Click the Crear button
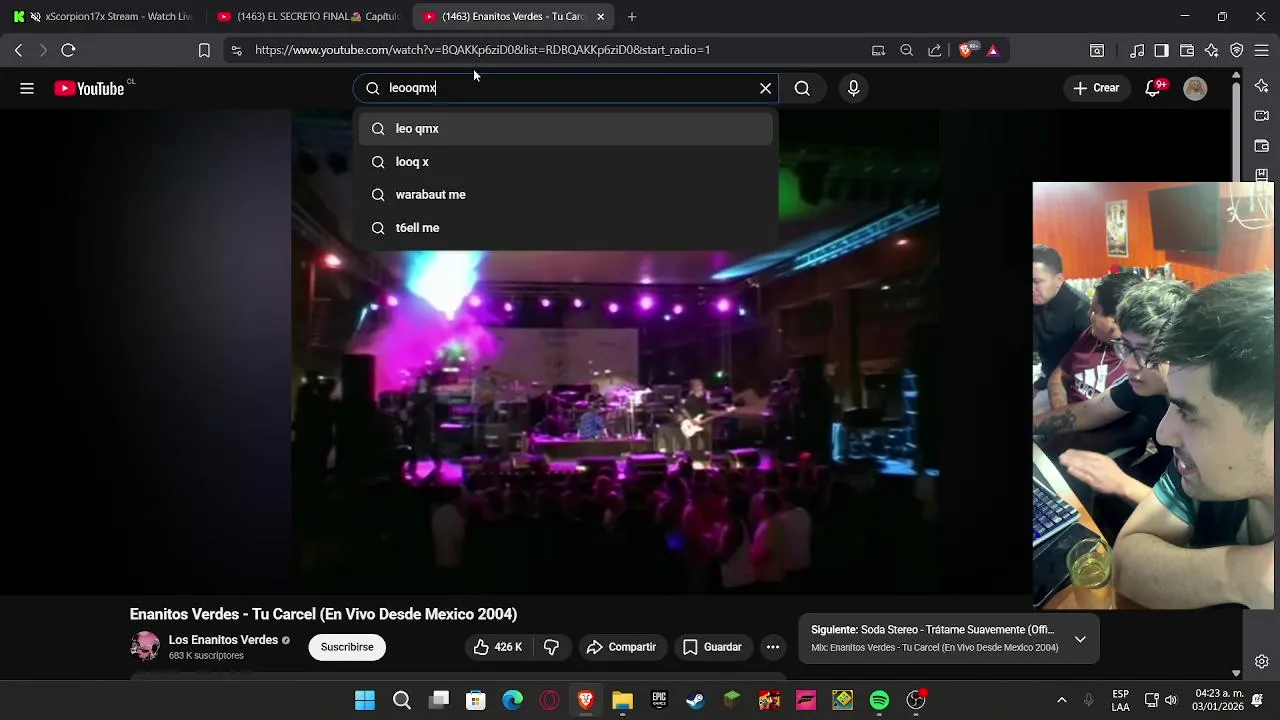Screen dimensions: 1280x720 [1096, 88]
